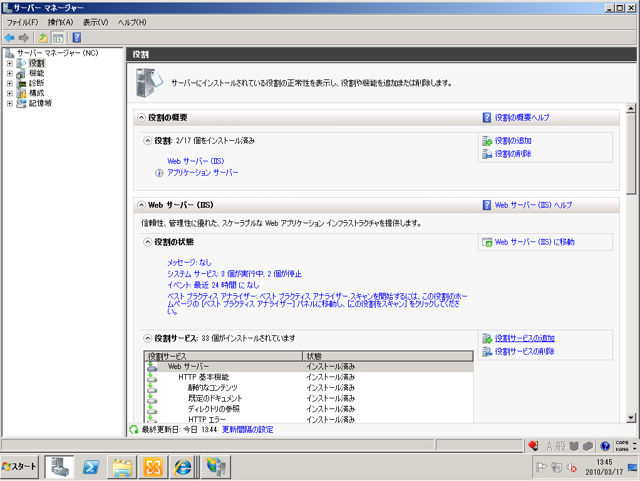This screenshot has width=640, height=481.
Task: Click the scrollbar up arrow
Action: [631, 108]
